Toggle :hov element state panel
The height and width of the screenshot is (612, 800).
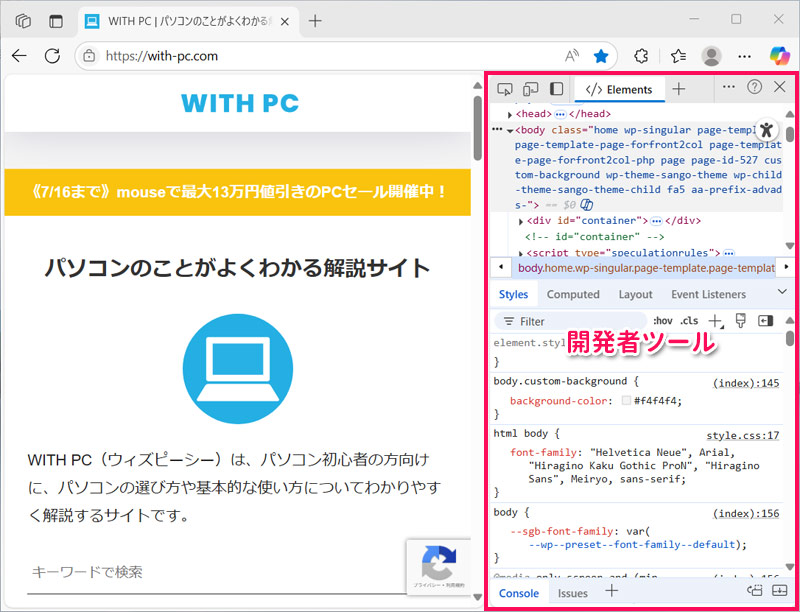click(x=662, y=321)
